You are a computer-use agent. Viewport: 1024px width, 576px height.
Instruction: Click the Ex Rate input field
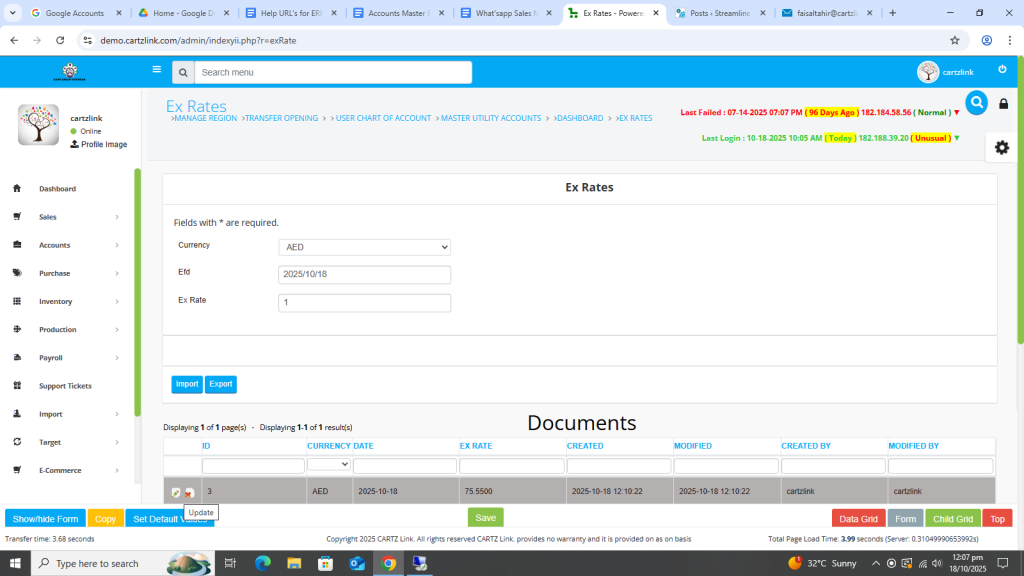[364, 303]
